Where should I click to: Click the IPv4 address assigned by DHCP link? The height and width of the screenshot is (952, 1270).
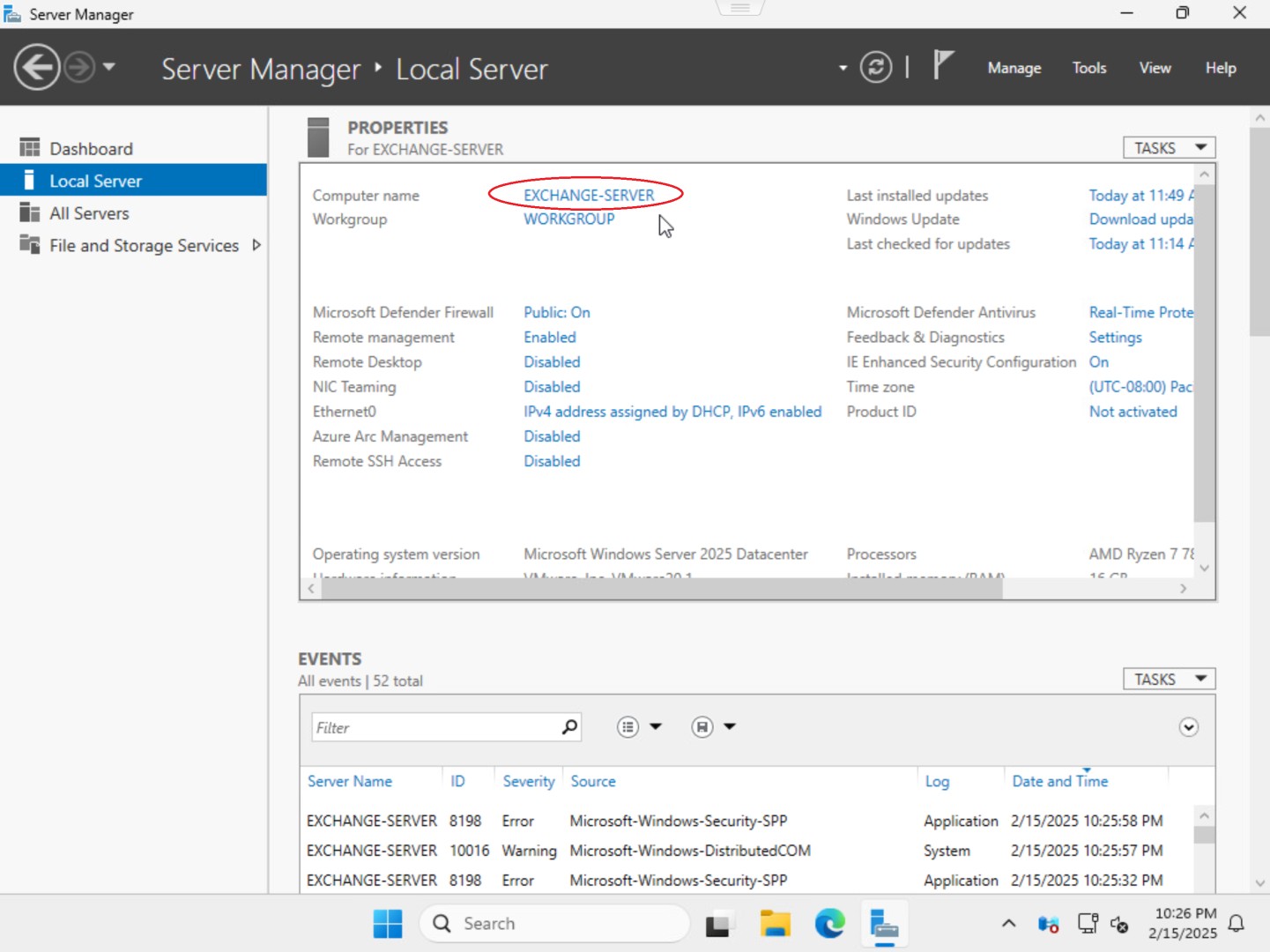672,411
